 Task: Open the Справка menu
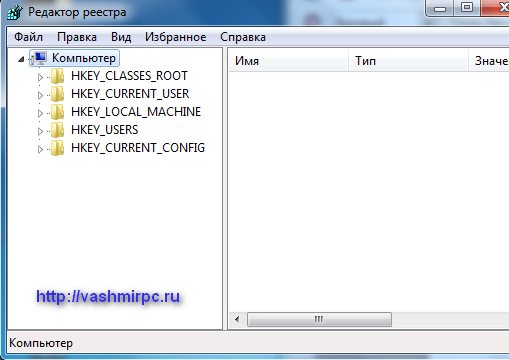tap(243, 37)
